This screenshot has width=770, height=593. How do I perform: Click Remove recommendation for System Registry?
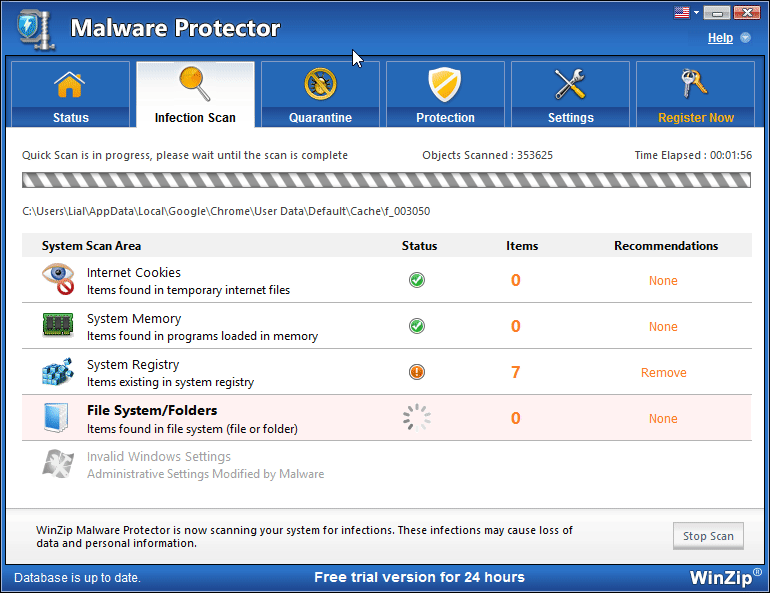(x=663, y=373)
